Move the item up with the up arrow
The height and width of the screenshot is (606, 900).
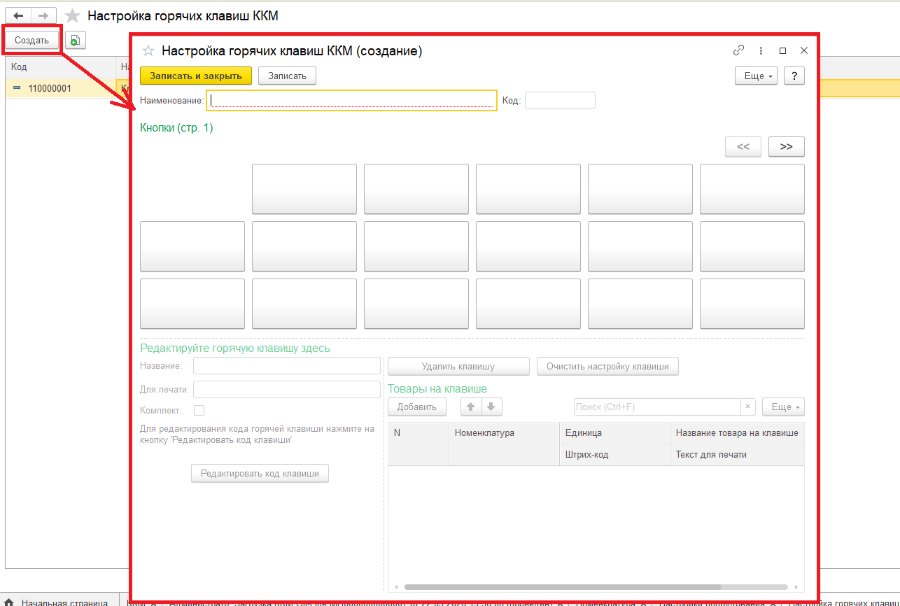pyautogui.click(x=471, y=407)
